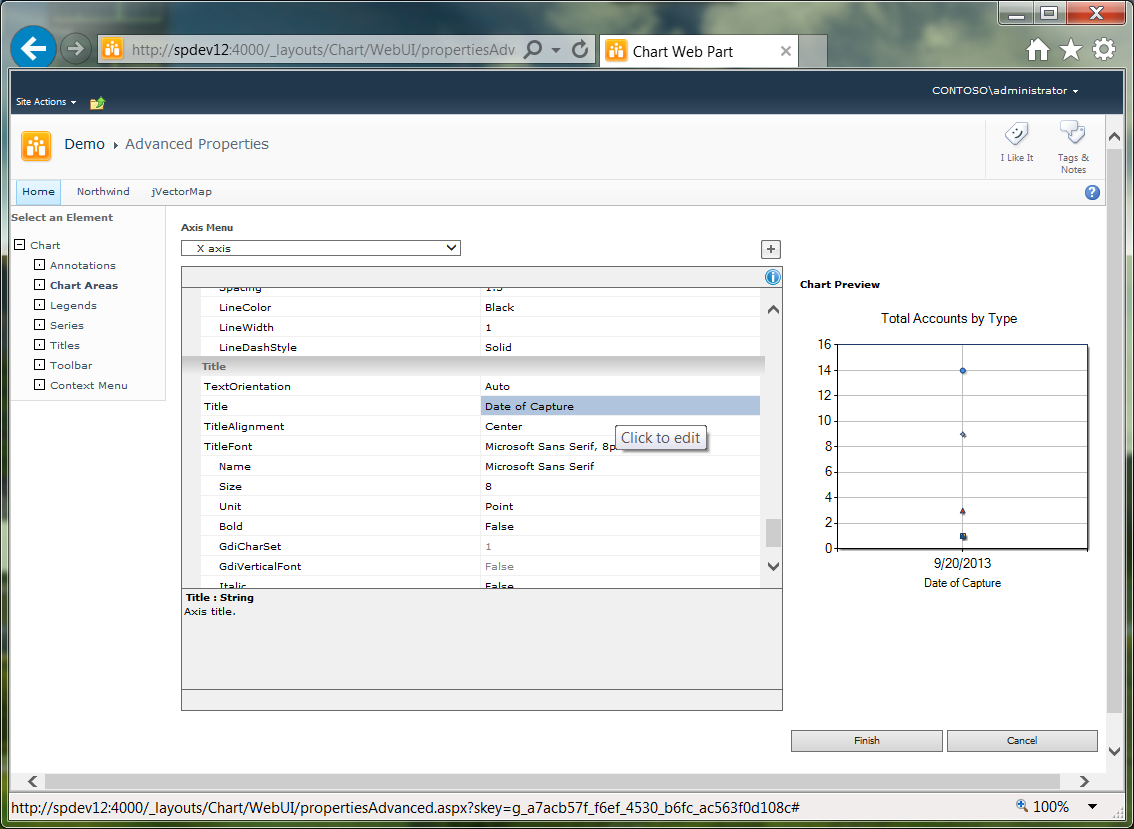Click the address bar URL field
Viewport: 1134px width, 829px height.
323,50
